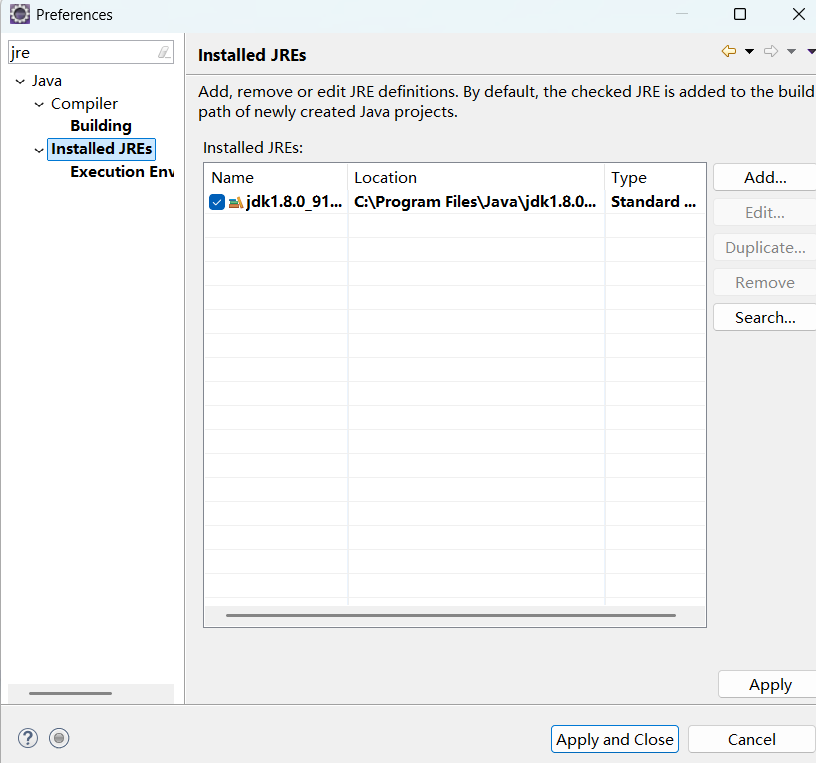Collapse the Java tree node
Viewport: 816px width, 763px height.
(x=21, y=80)
